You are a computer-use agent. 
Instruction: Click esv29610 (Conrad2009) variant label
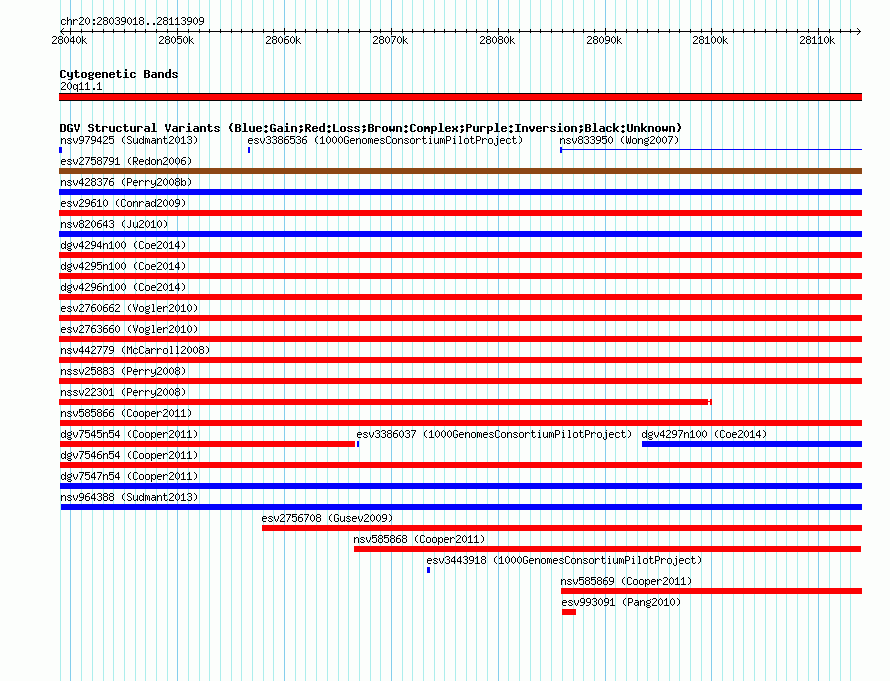click(123, 203)
